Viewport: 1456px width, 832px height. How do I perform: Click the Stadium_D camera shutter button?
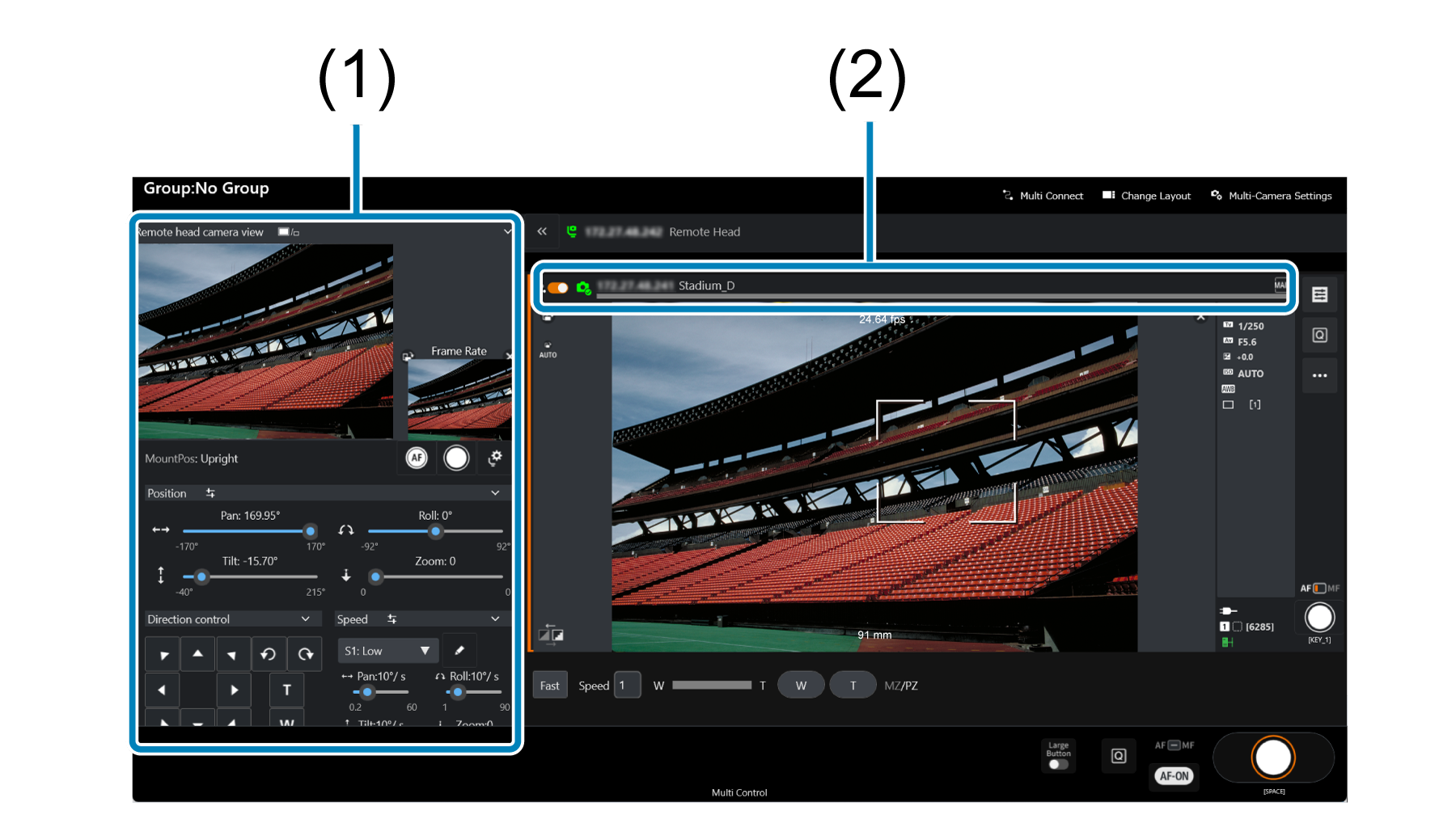coord(1319,618)
